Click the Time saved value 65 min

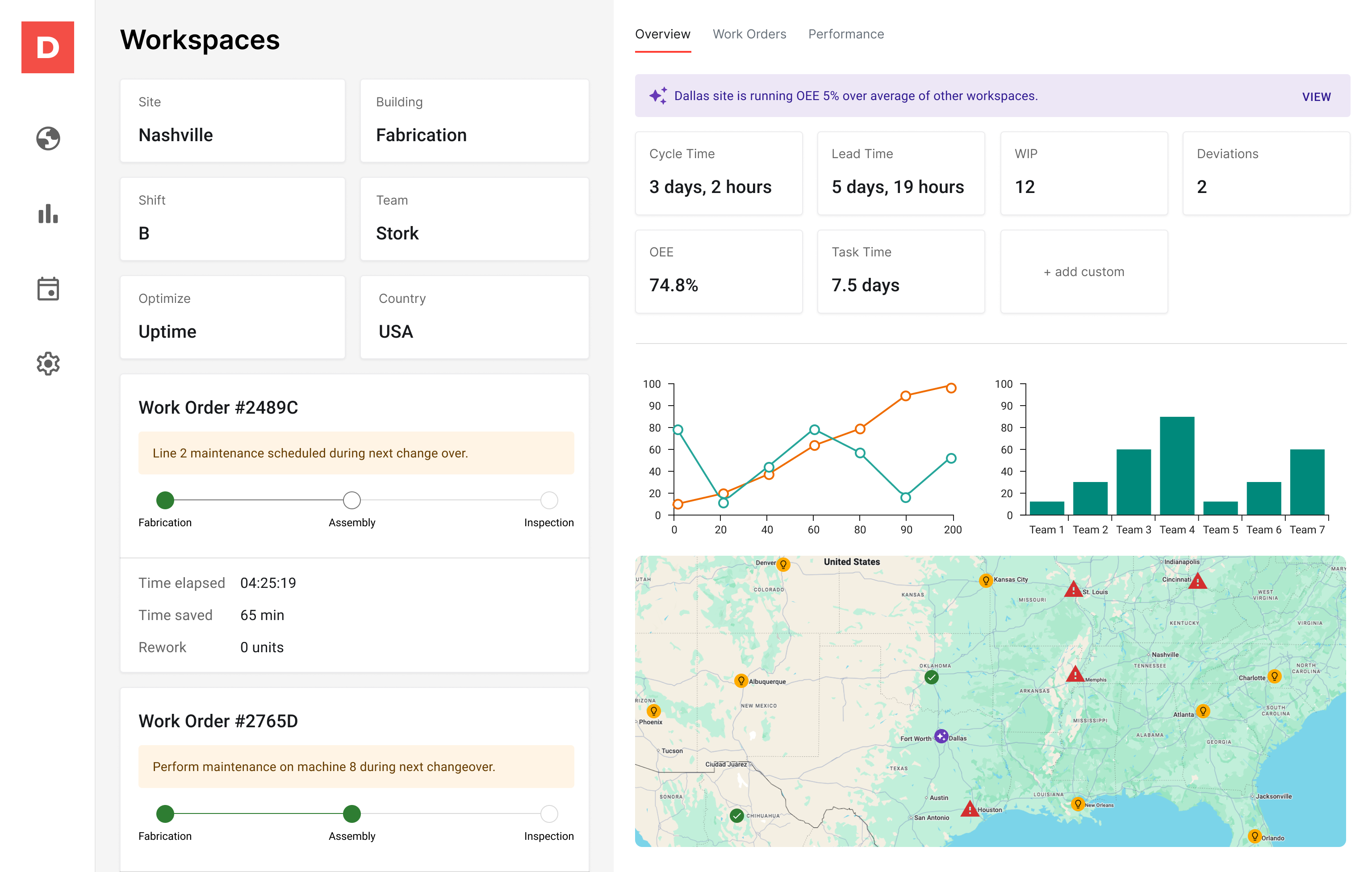(262, 615)
